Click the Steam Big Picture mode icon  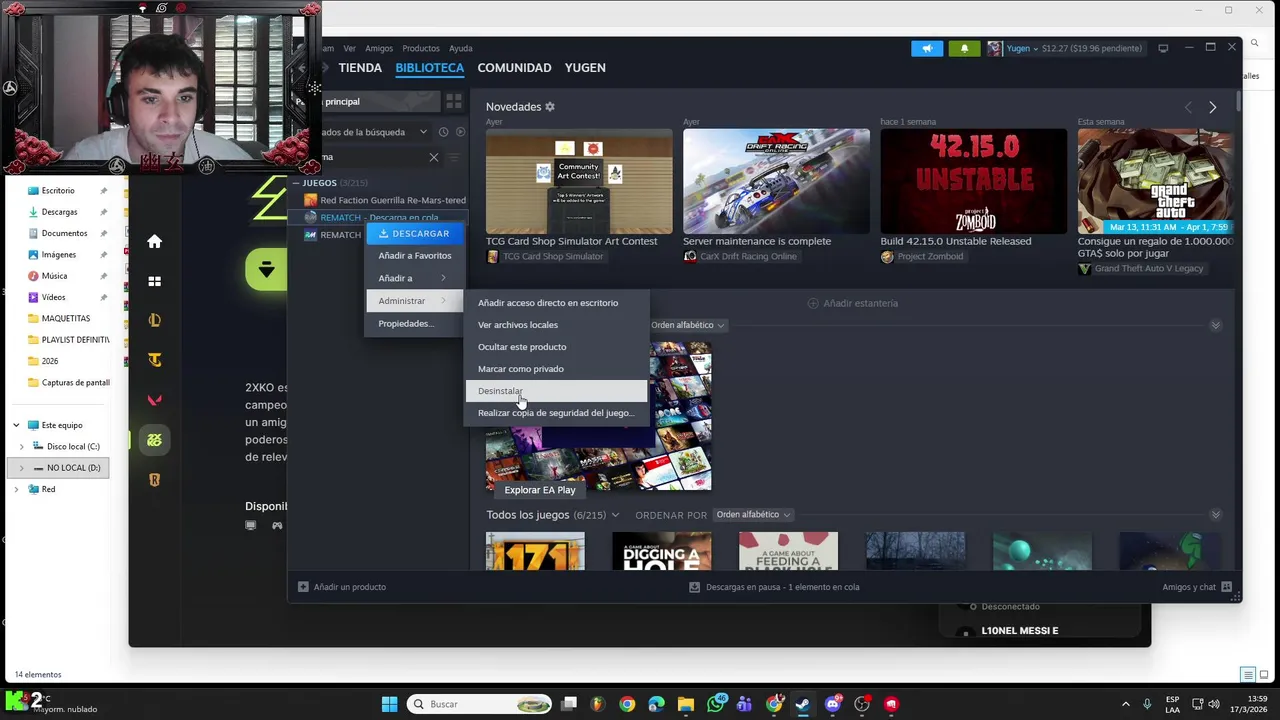pyautogui.click(x=1163, y=48)
